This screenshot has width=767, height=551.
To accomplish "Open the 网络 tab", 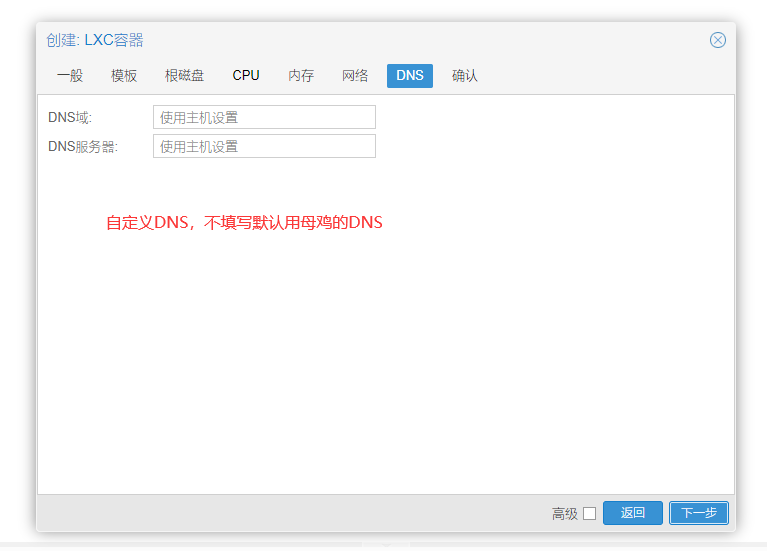I will click(355, 76).
